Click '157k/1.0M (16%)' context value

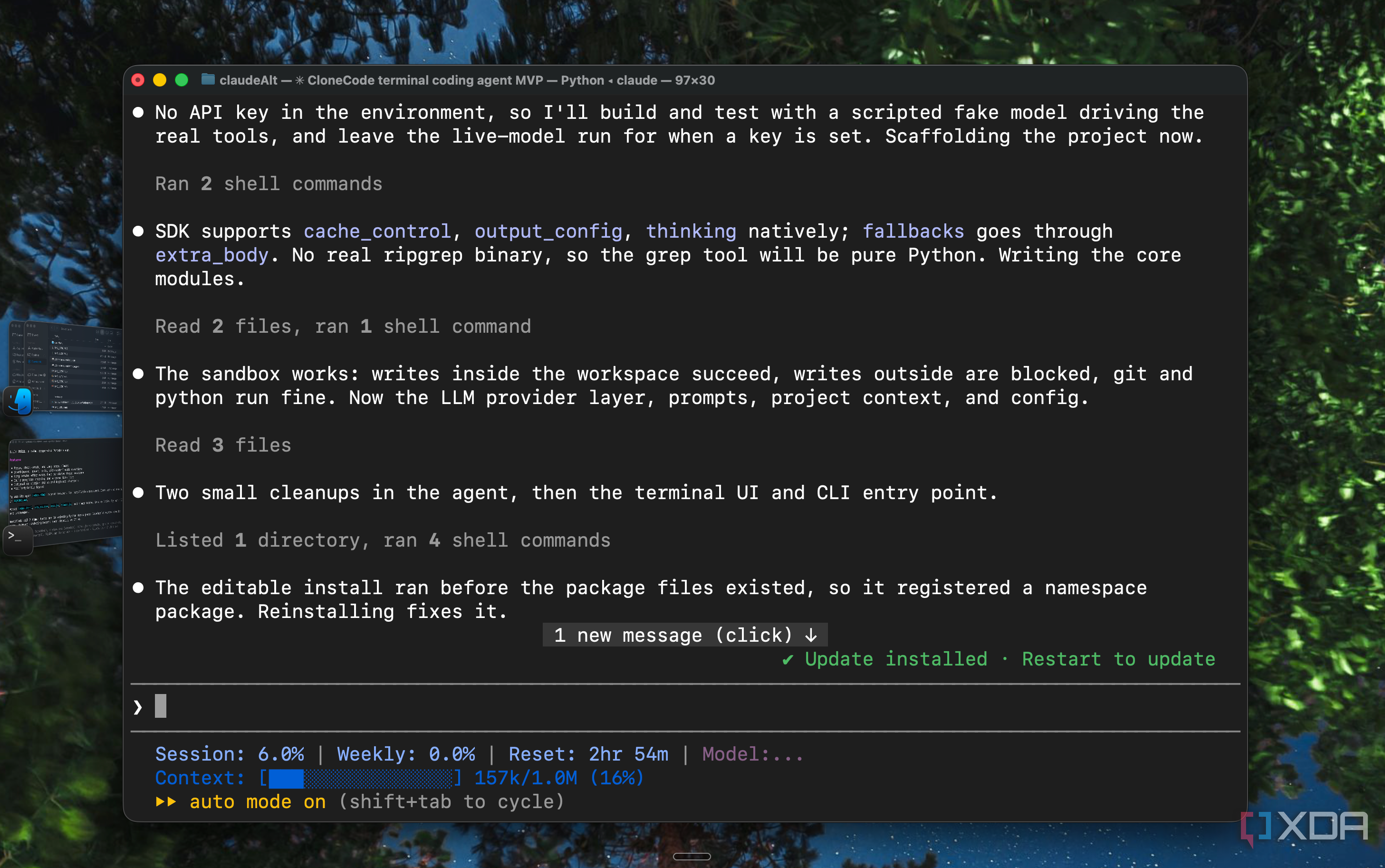pos(559,779)
